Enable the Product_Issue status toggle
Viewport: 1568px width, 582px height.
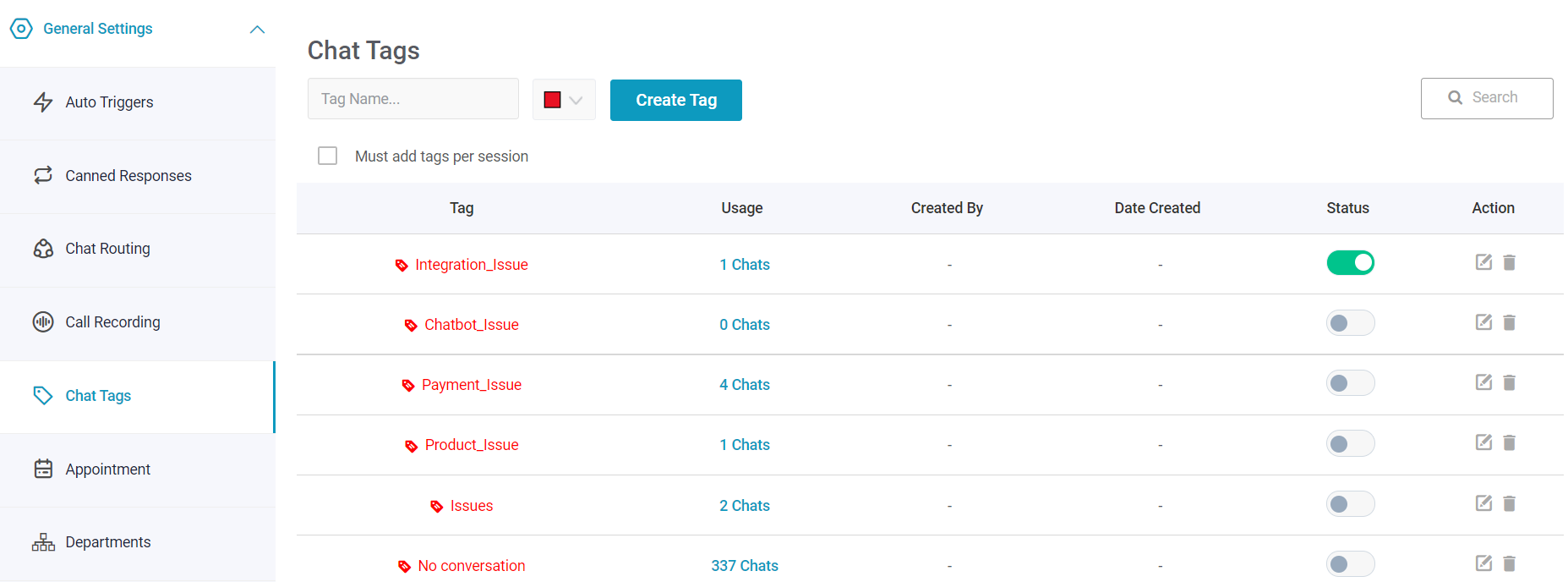(x=1351, y=443)
